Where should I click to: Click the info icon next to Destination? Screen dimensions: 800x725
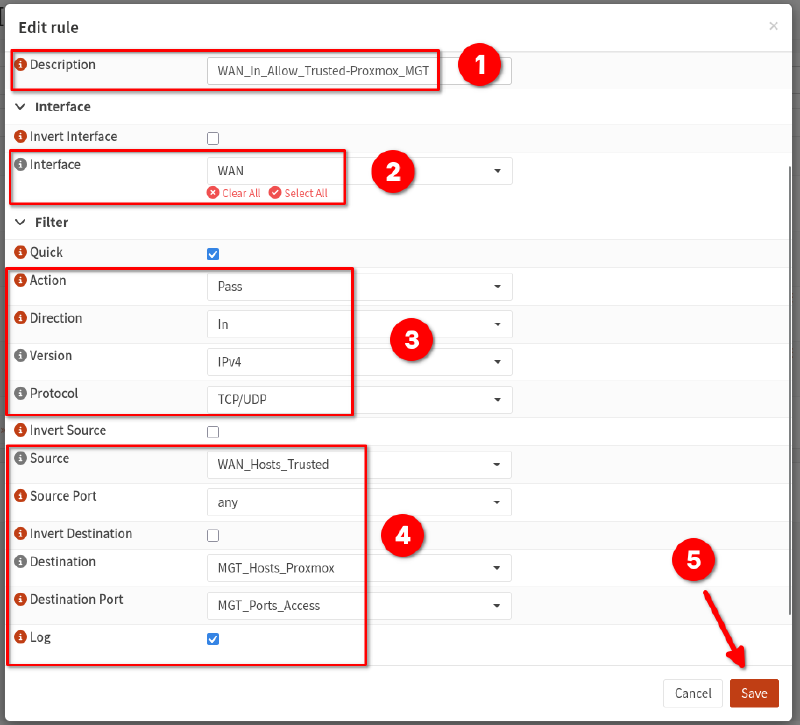click(20, 562)
